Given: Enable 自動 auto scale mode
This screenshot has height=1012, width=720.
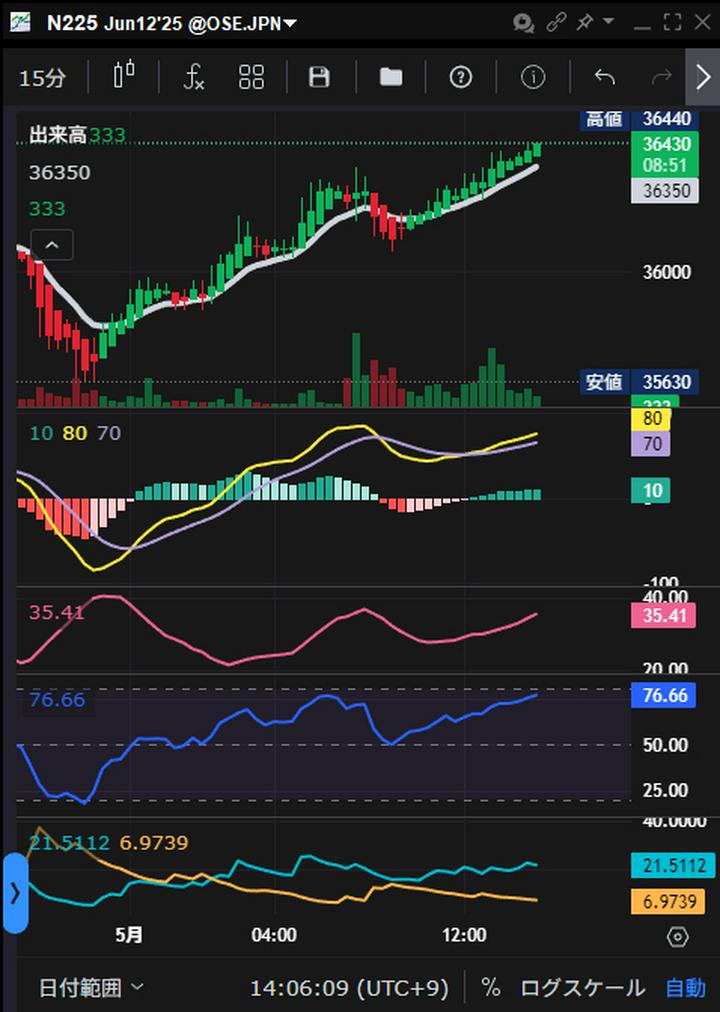Looking at the screenshot, I should click(685, 988).
